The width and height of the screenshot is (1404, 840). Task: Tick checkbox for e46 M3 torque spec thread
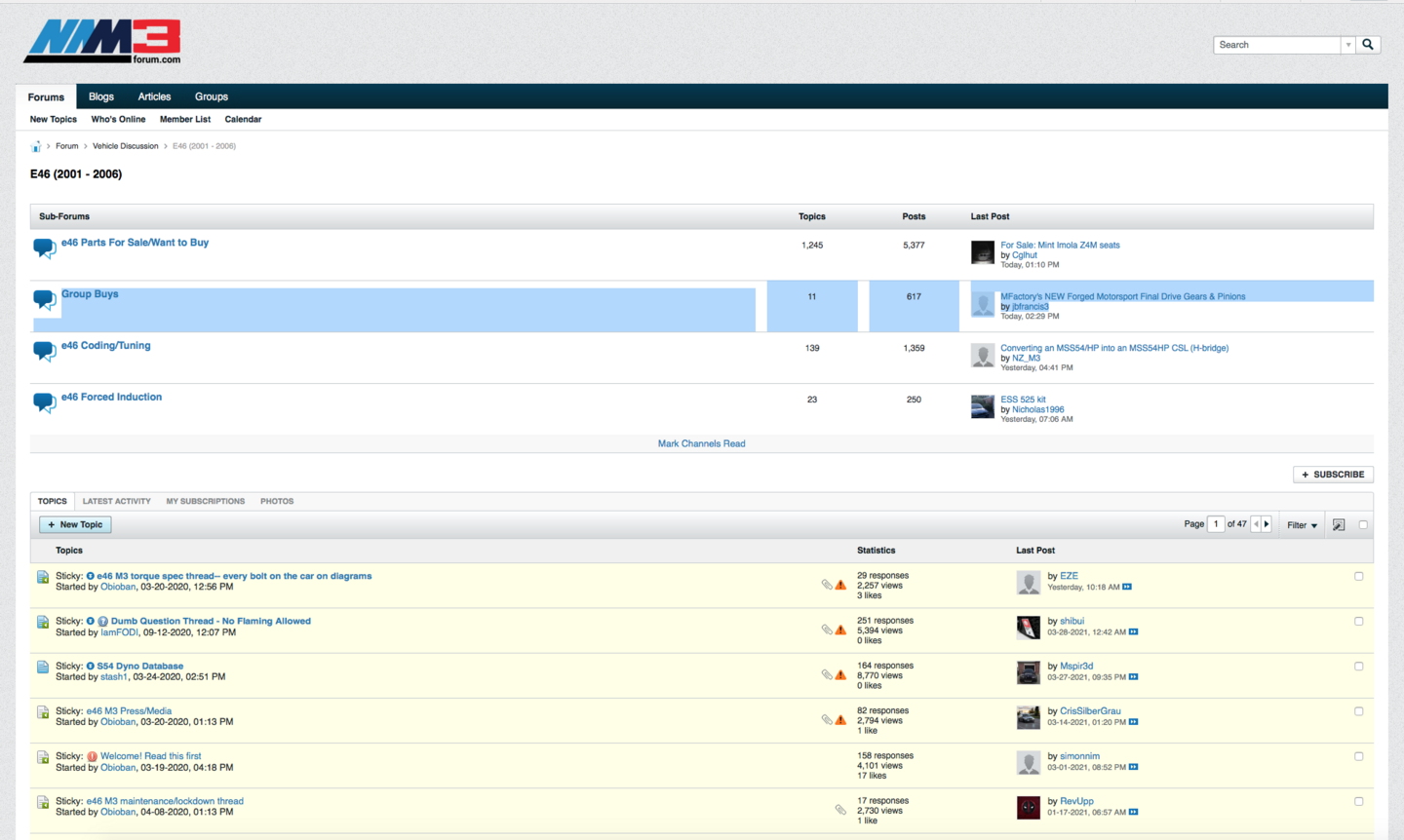tap(1358, 576)
